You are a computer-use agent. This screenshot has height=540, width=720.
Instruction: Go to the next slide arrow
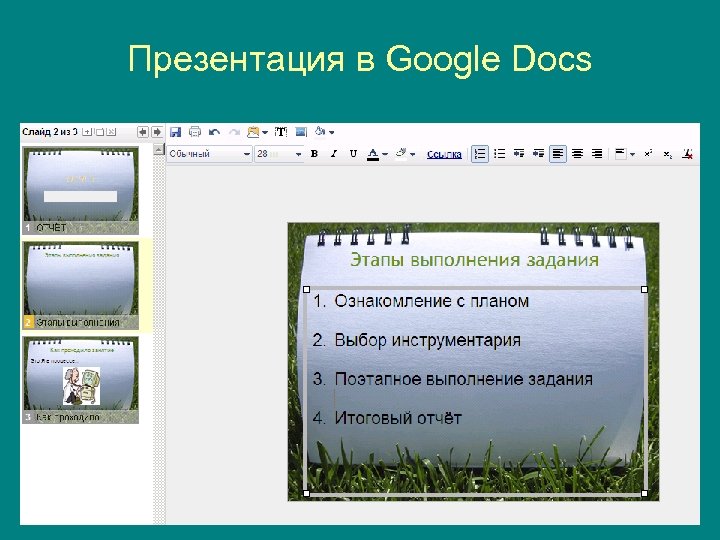157,132
